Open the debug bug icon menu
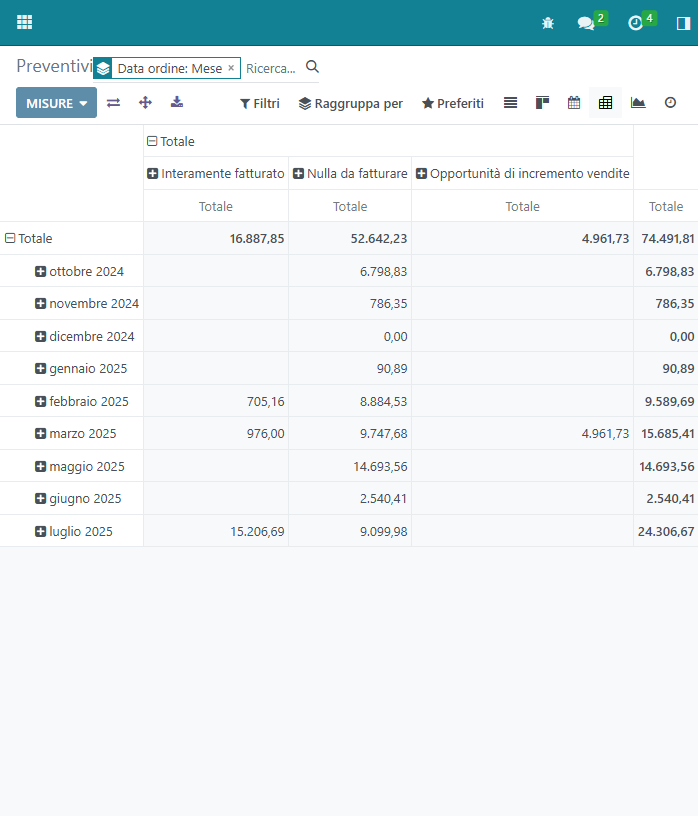The width and height of the screenshot is (698, 816). click(x=547, y=23)
